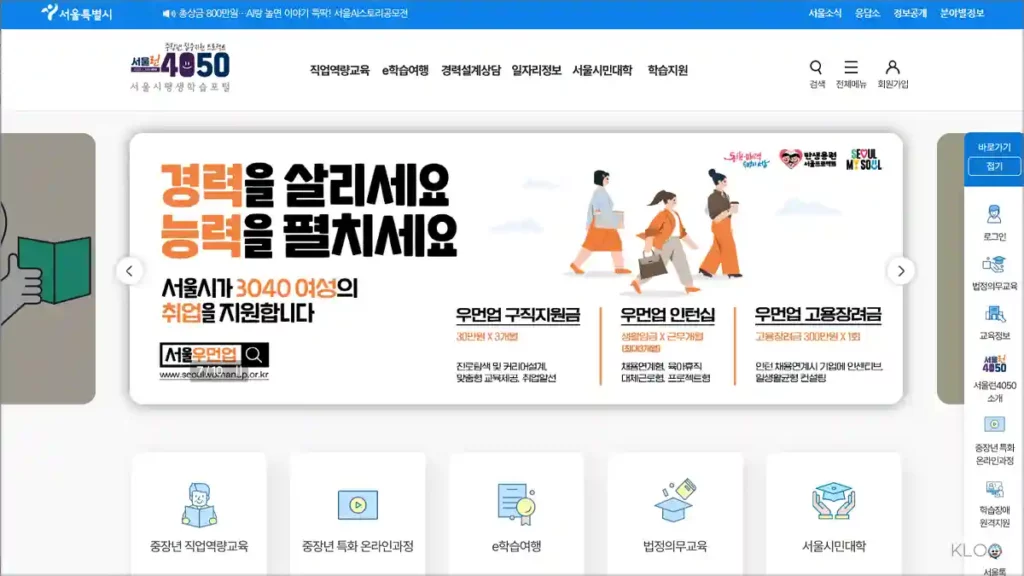Show the next banner slide arrow
The height and width of the screenshot is (576, 1024).
(901, 271)
